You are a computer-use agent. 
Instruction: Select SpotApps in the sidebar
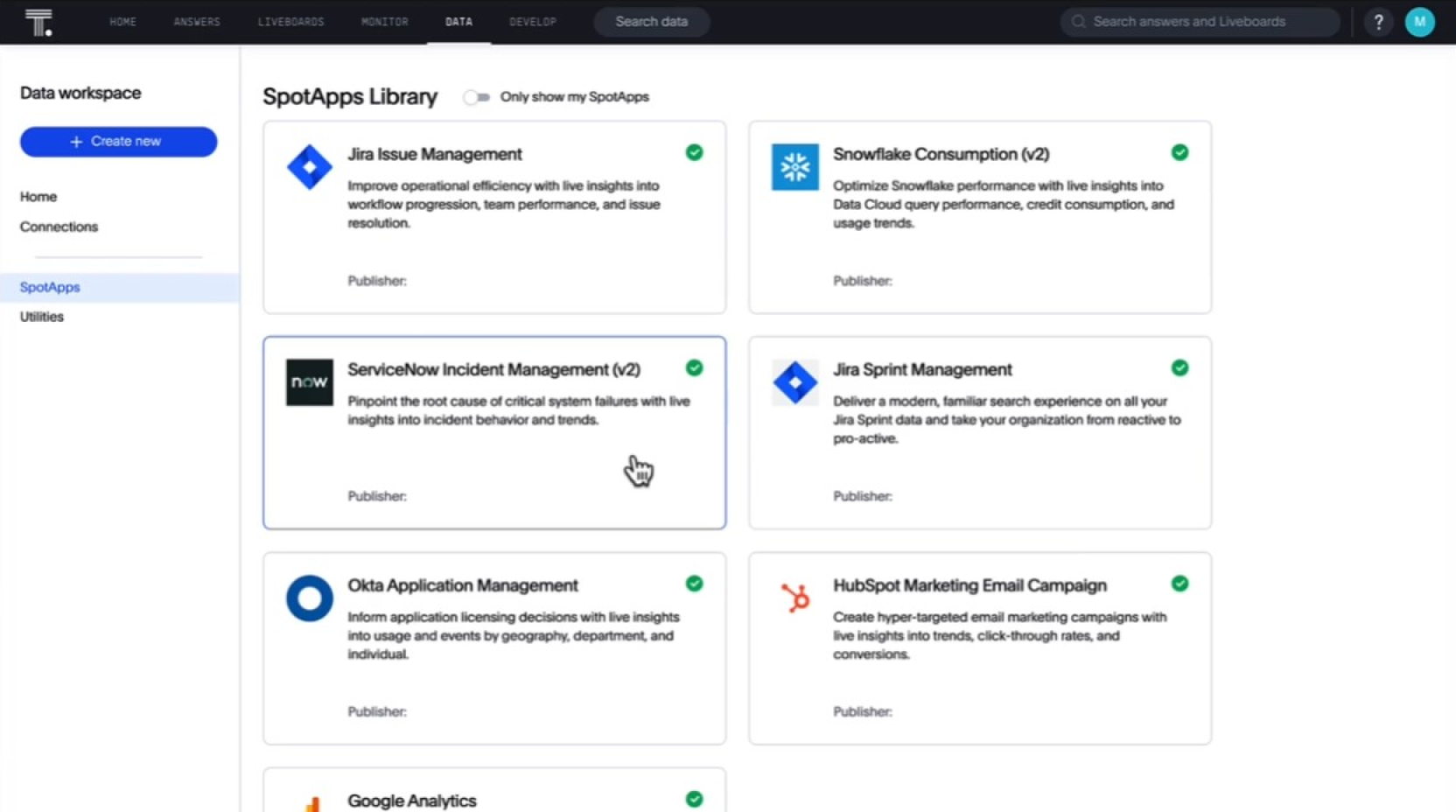tap(49, 287)
